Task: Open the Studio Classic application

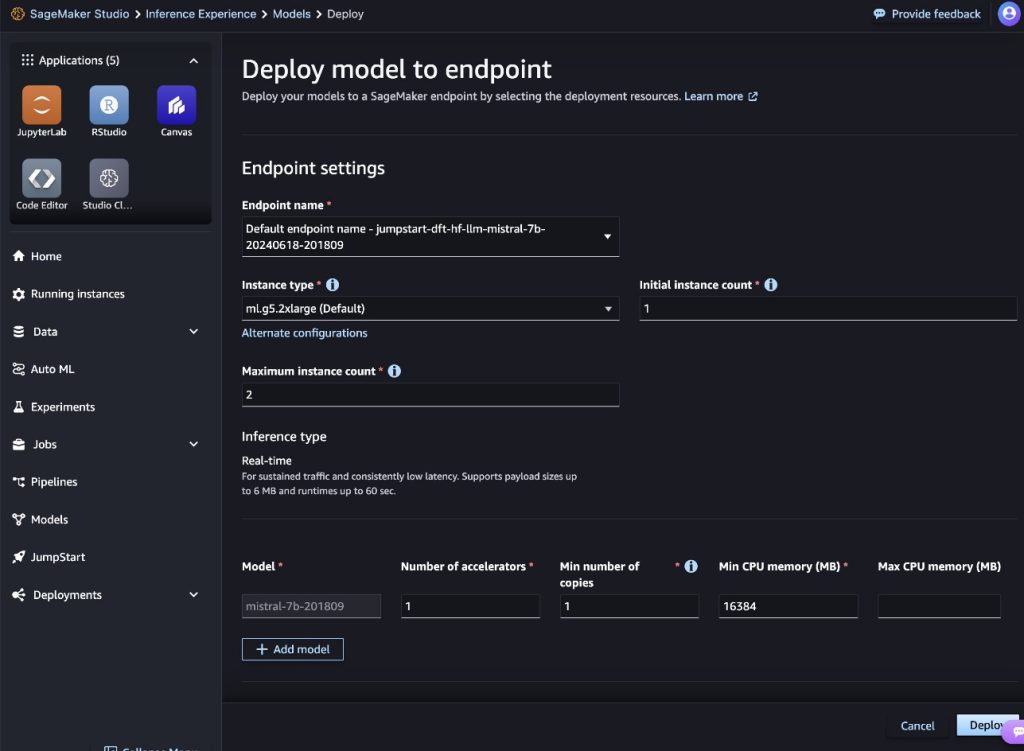Action: click(109, 178)
